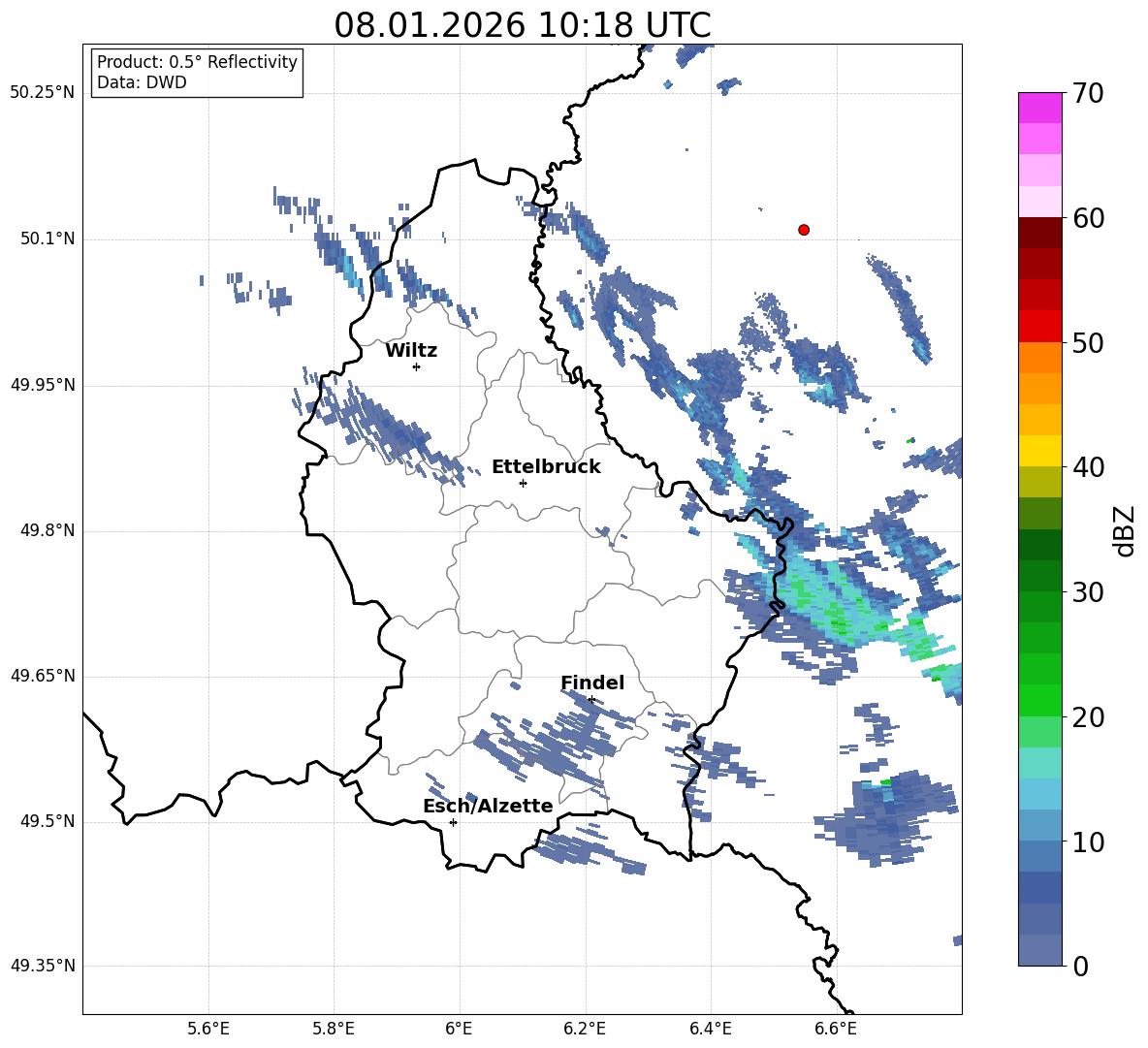This screenshot has width=1148, height=1048.
Task: Click the 6.4°E longitude label
Action: point(710,1029)
